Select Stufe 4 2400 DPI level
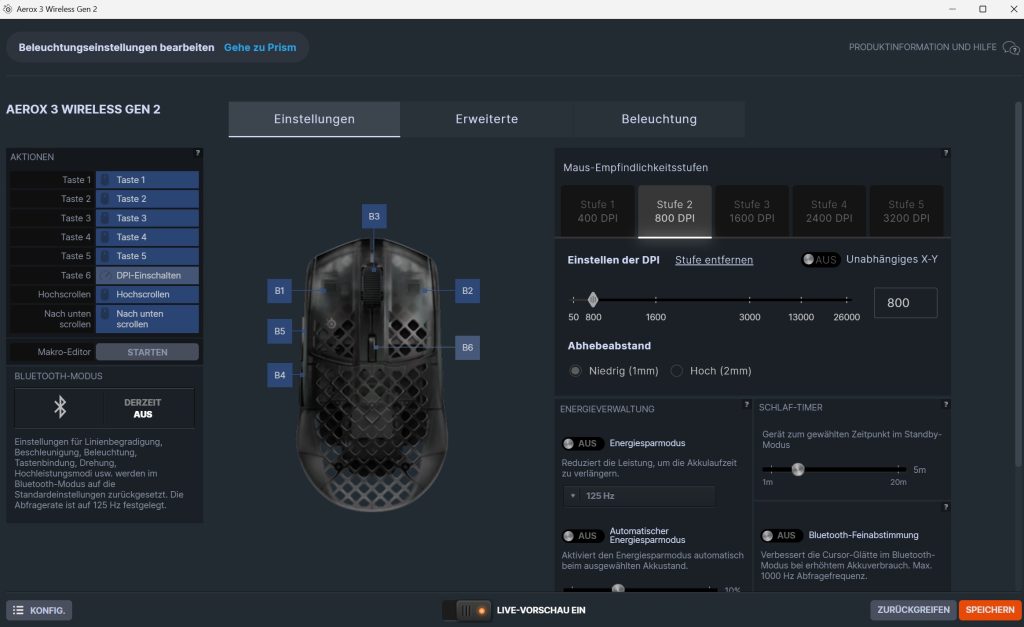1024x627 pixels. coord(829,211)
